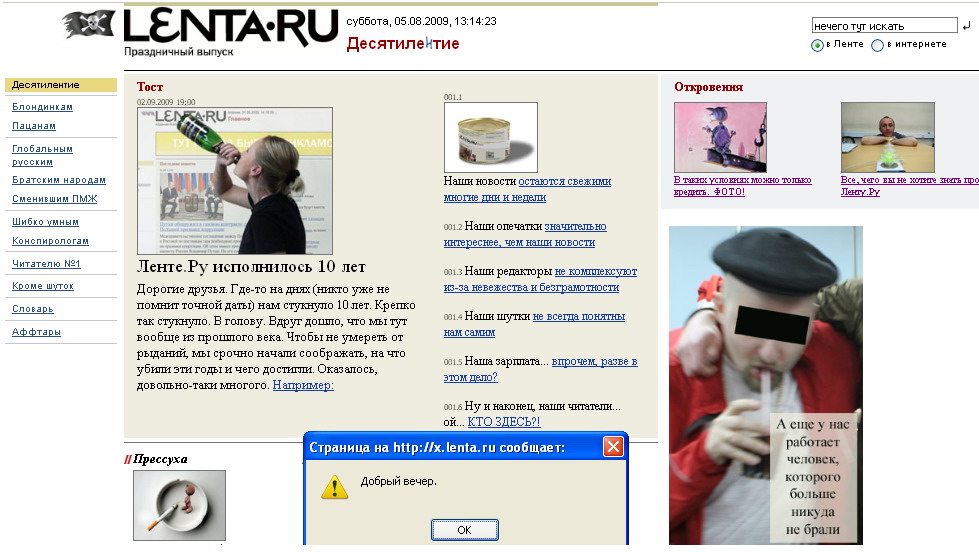This screenshot has height=552, width=979.
Task: Open the Братским народам sidebar link
Action: click(x=59, y=180)
